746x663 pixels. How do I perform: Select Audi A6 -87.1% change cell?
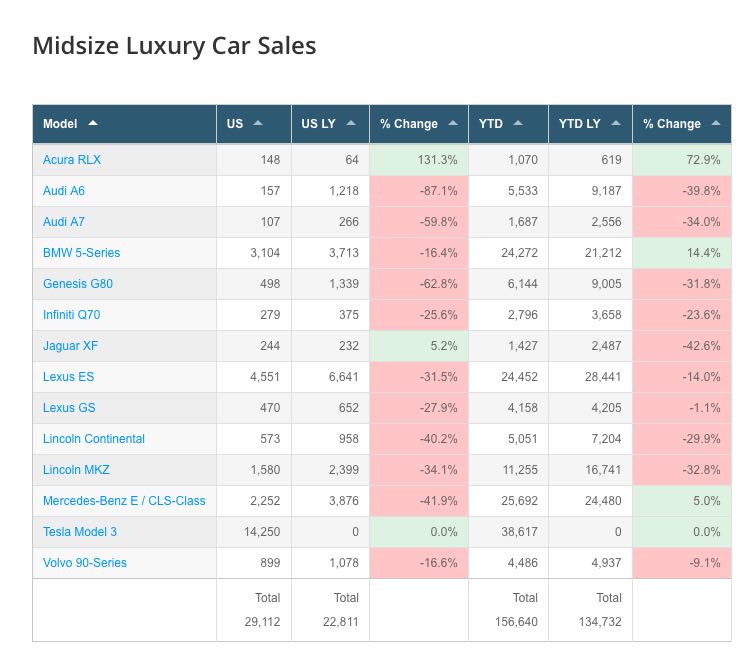click(x=419, y=191)
